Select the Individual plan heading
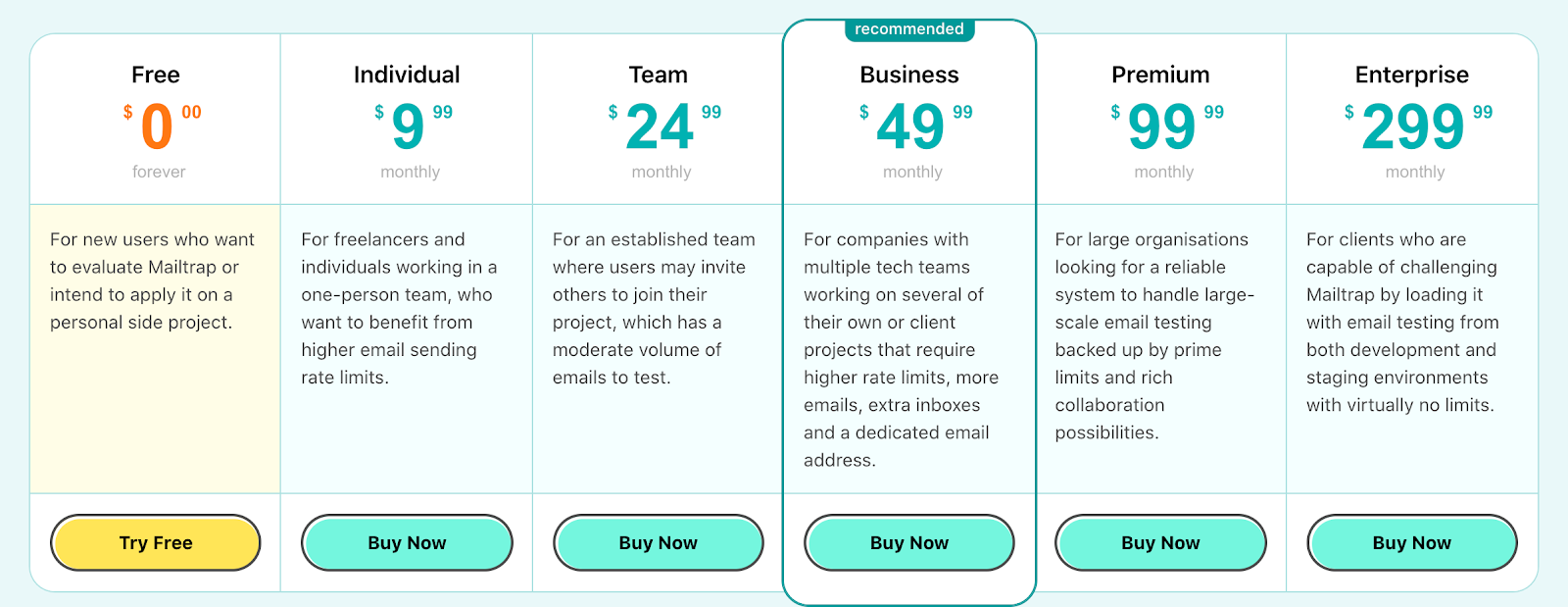Image resolution: width=1568 pixels, height=607 pixels. (407, 75)
